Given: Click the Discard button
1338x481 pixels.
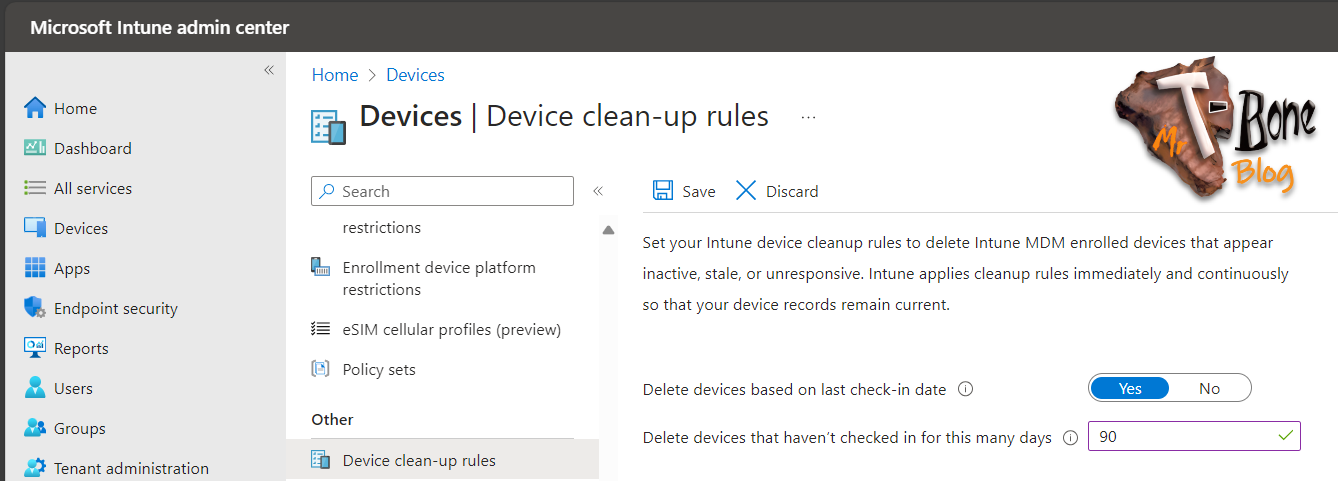Looking at the screenshot, I should point(777,191).
